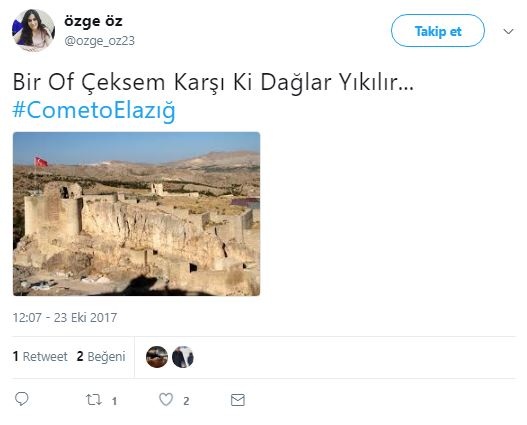This screenshot has height=425, width=527.
Task: View second liker's round avatar
Action: coord(183,357)
